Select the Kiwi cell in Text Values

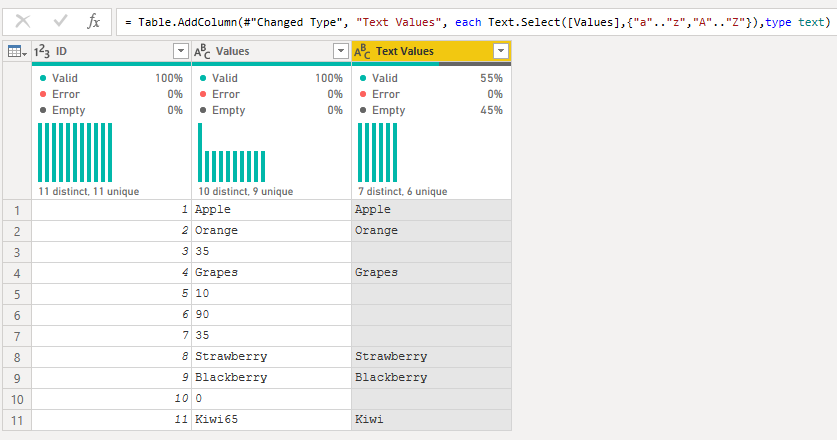[x=431, y=420]
